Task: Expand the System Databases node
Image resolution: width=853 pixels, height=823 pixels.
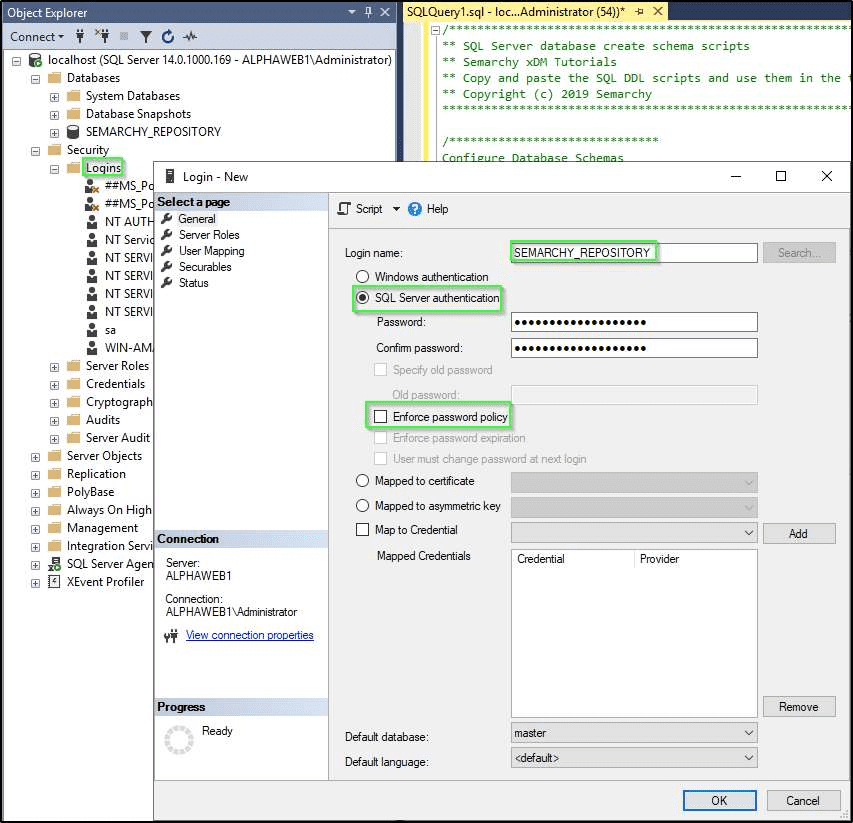Action: [54, 97]
